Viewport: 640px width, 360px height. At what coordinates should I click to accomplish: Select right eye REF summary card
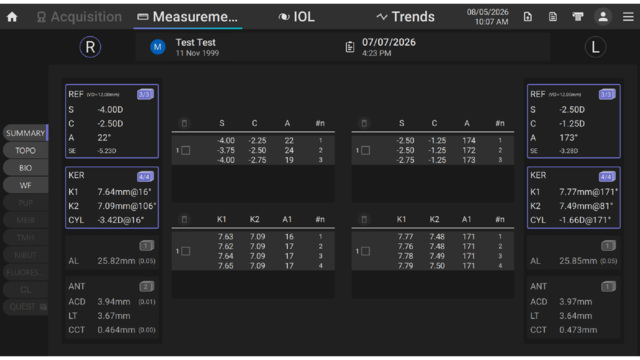tap(112, 121)
